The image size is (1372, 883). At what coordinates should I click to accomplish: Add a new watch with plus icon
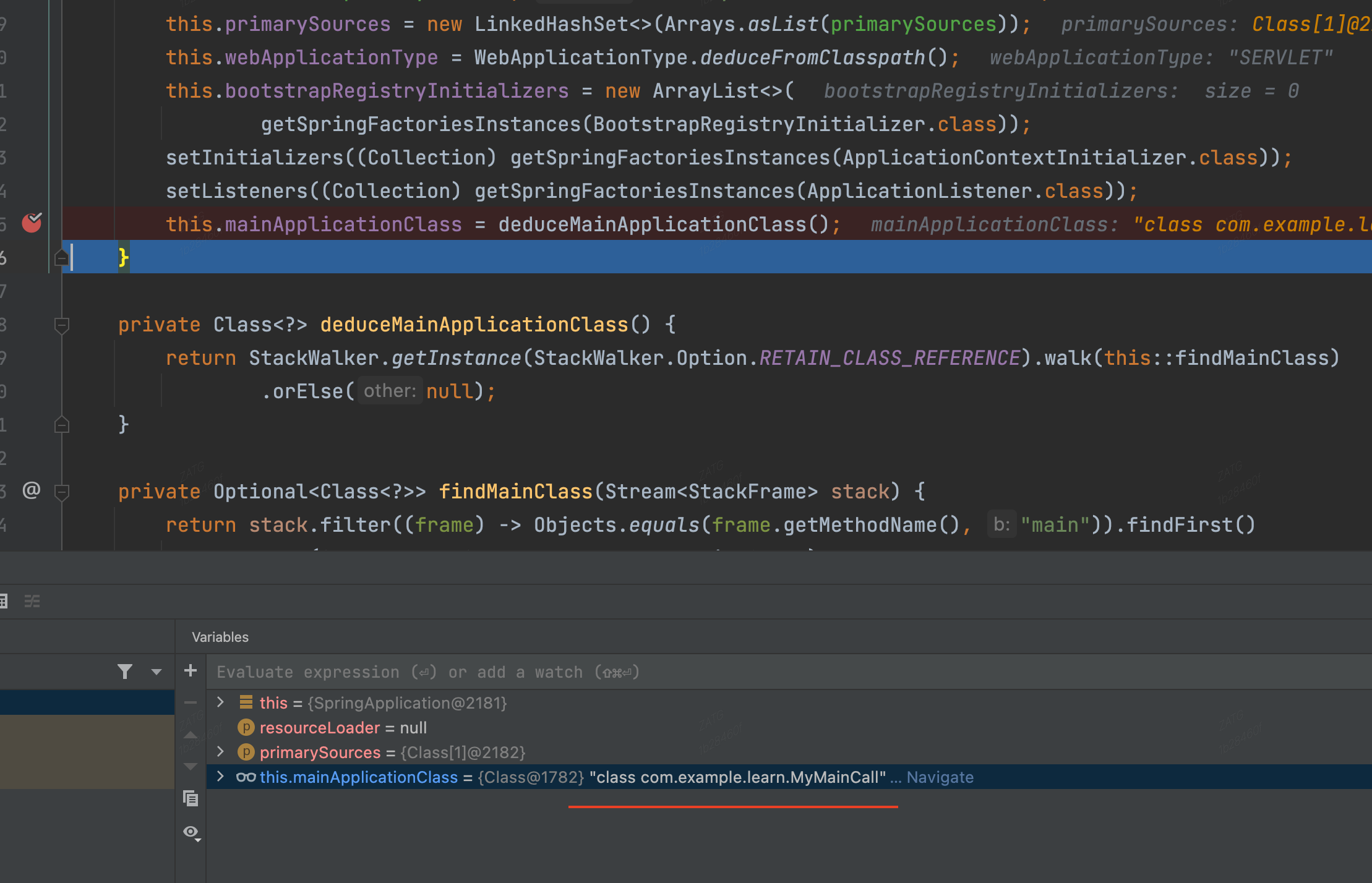pyautogui.click(x=191, y=671)
